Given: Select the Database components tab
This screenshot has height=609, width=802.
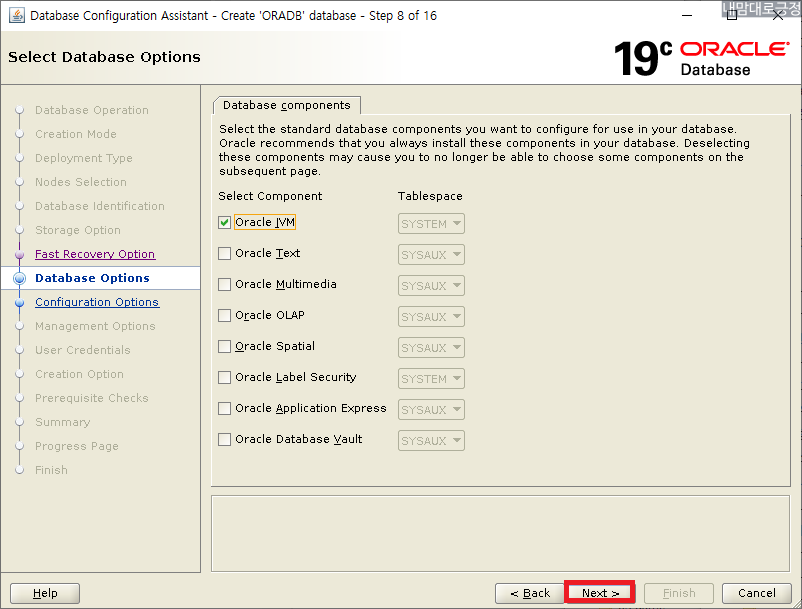Looking at the screenshot, I should [286, 105].
